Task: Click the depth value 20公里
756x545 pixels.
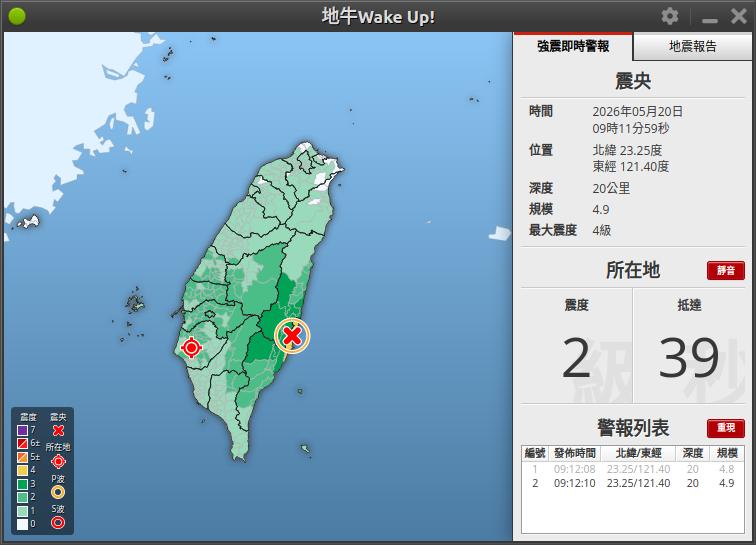Action: point(611,189)
